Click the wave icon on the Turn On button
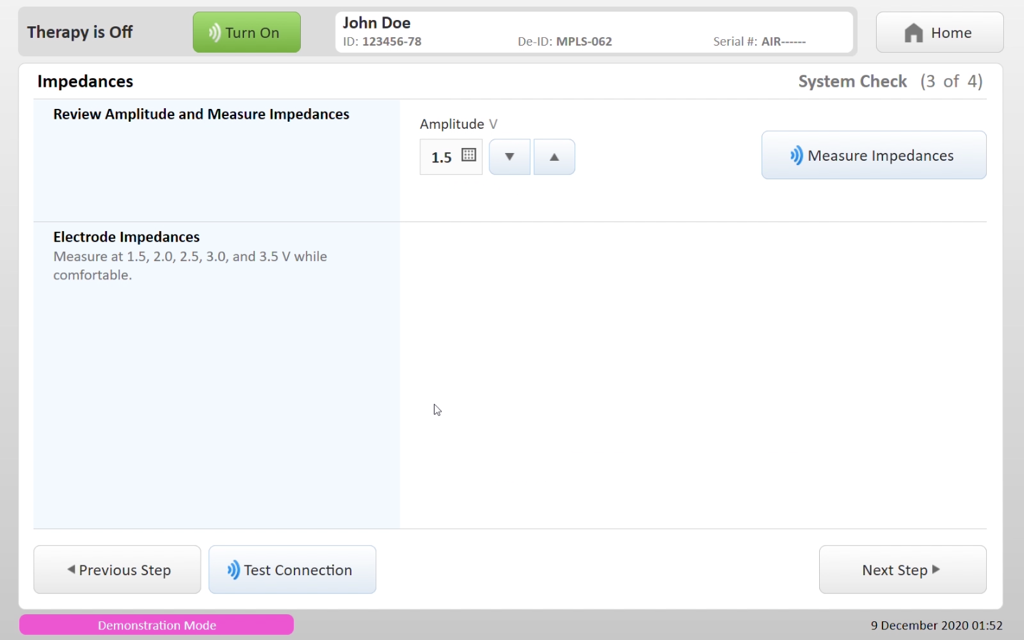Screen dimensions: 1024x640 214,33
